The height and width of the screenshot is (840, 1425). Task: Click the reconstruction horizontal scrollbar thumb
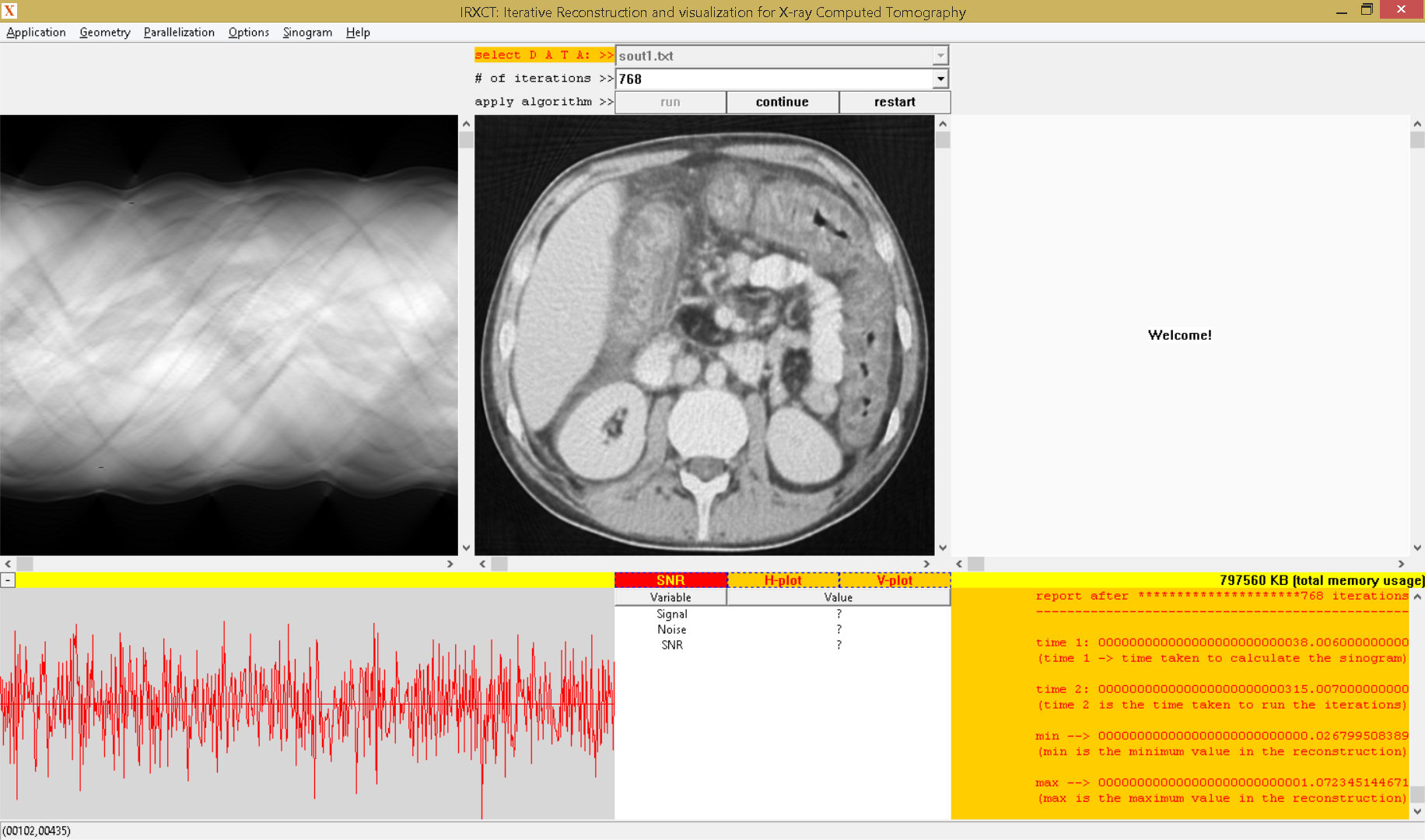(499, 564)
